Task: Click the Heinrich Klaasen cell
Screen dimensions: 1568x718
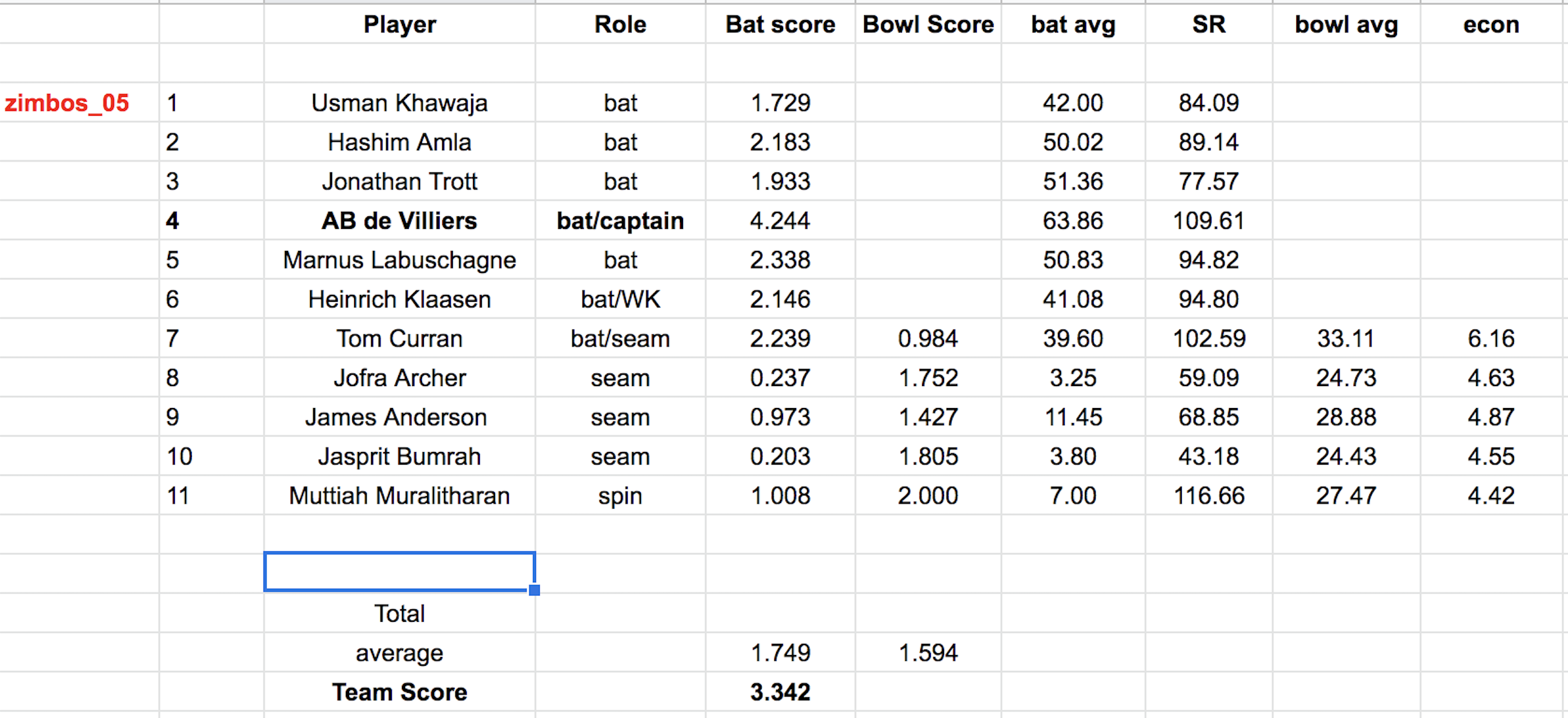Action: click(399, 299)
